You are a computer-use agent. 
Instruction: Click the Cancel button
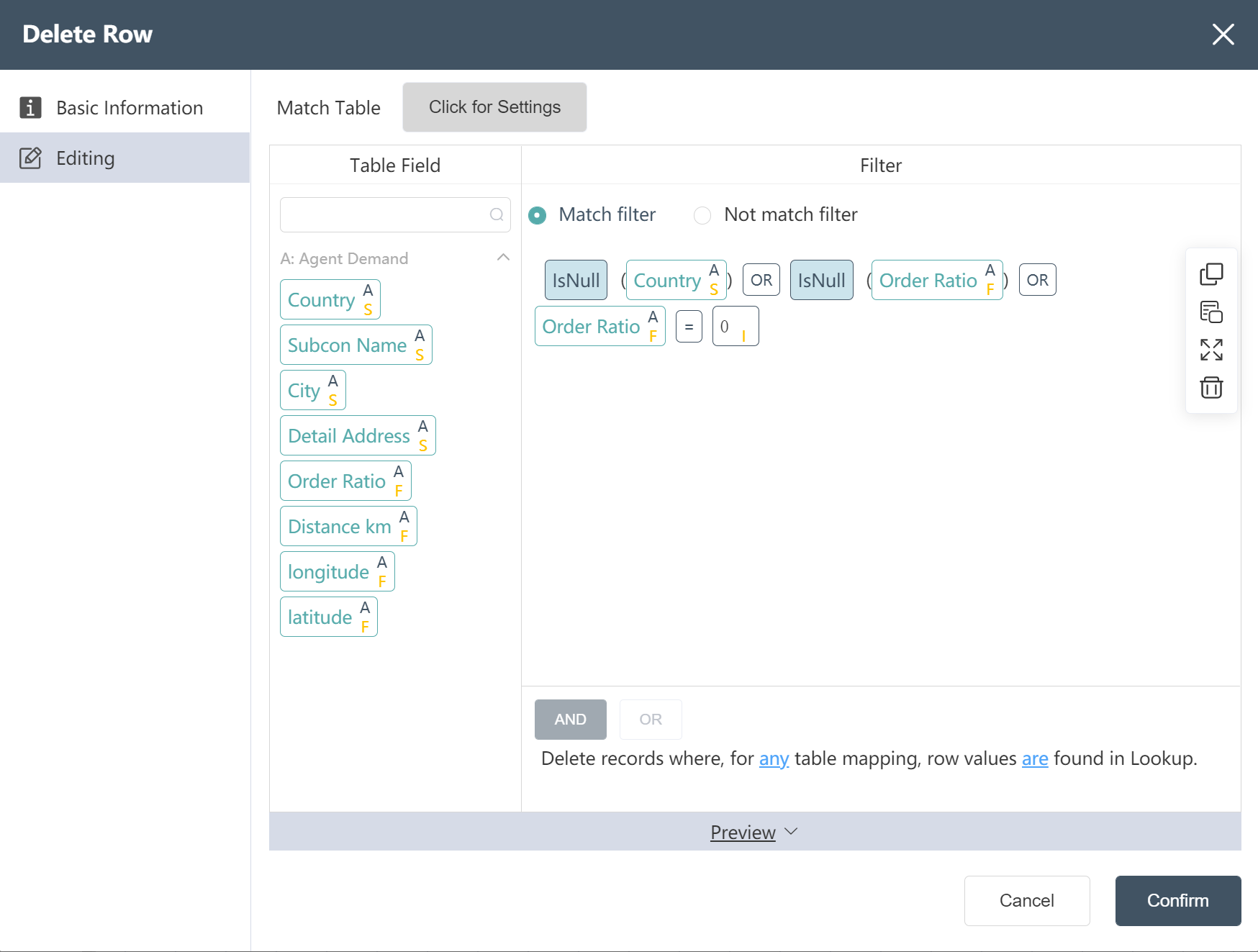coord(1027,901)
